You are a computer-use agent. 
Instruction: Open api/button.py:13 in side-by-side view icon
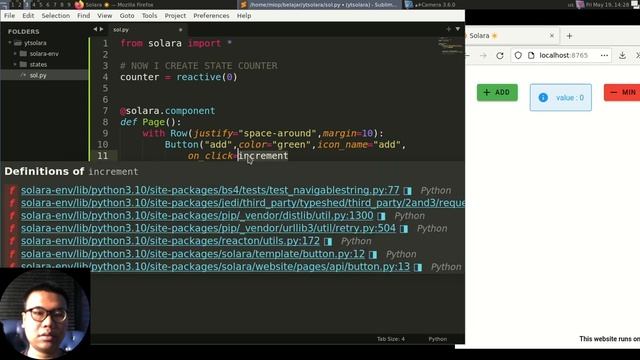418,267
